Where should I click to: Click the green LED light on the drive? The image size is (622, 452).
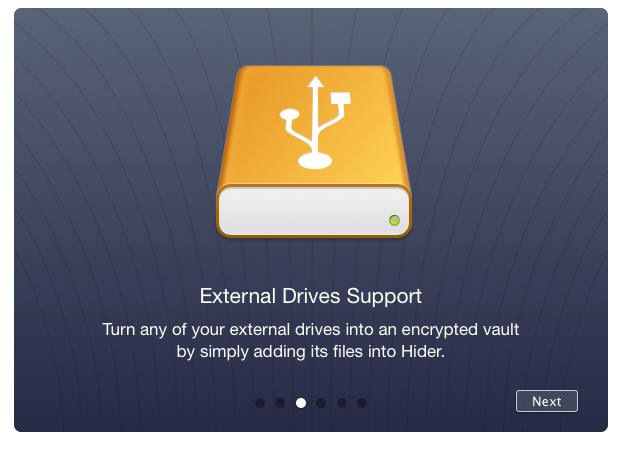394,220
